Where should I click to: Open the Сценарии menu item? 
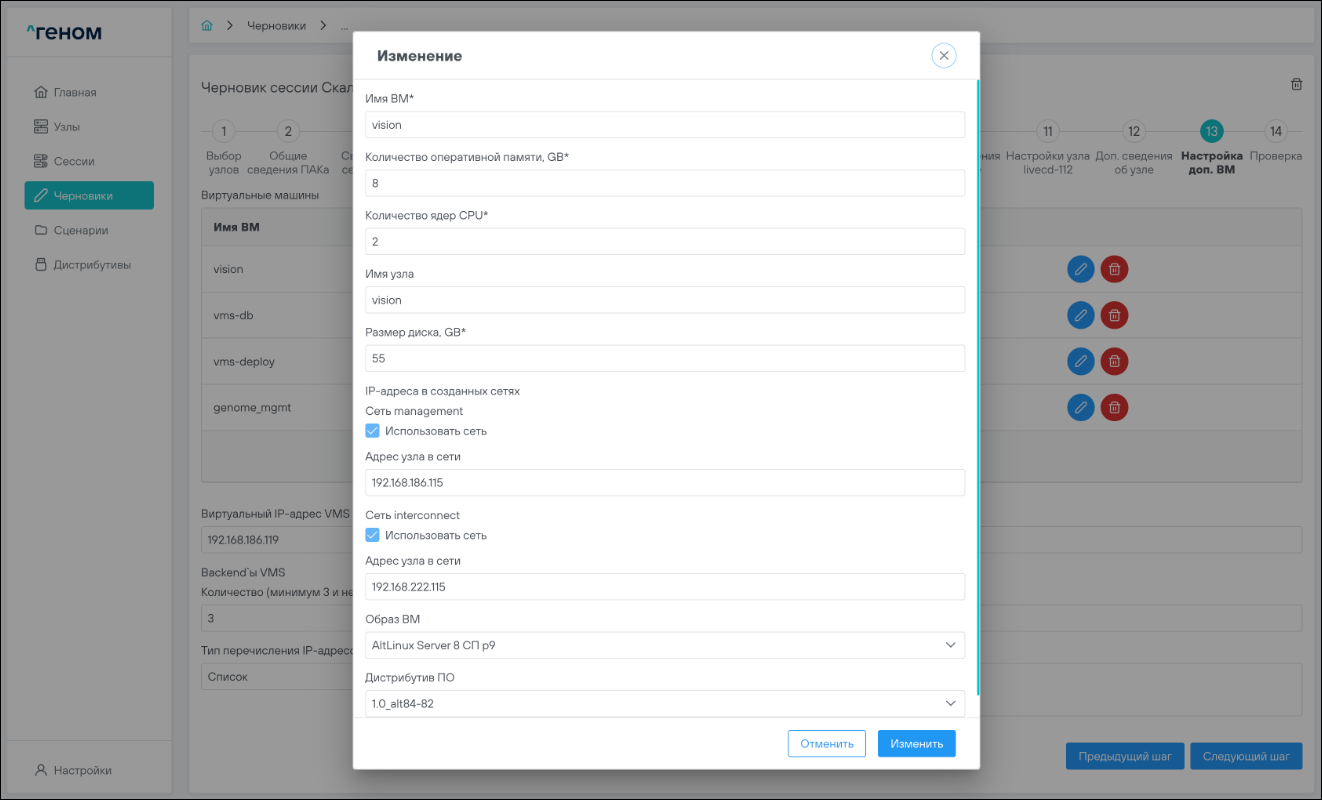coord(80,230)
